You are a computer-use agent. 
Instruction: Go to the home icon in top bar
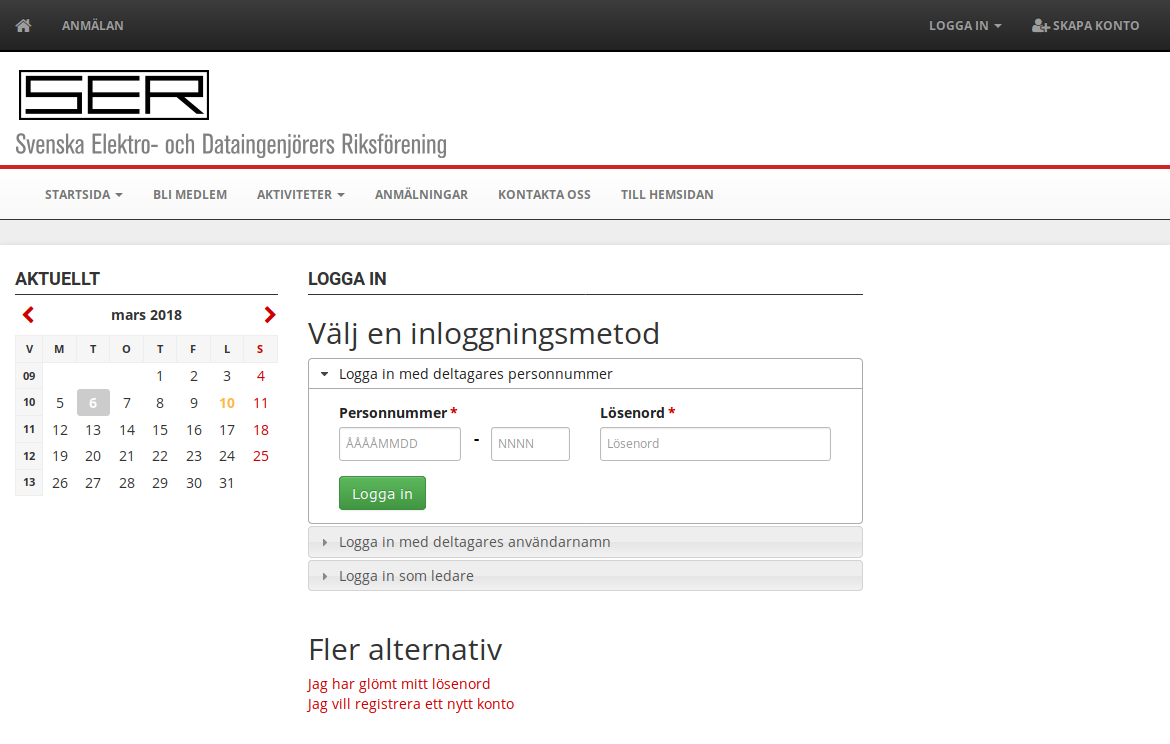[23, 25]
